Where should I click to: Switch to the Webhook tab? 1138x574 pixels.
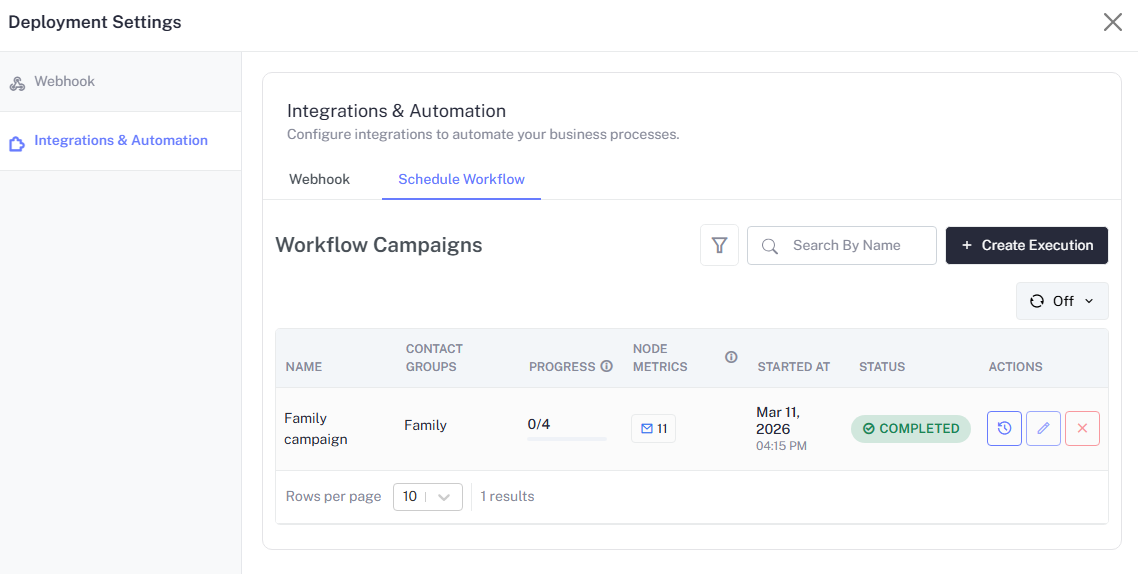coord(319,179)
